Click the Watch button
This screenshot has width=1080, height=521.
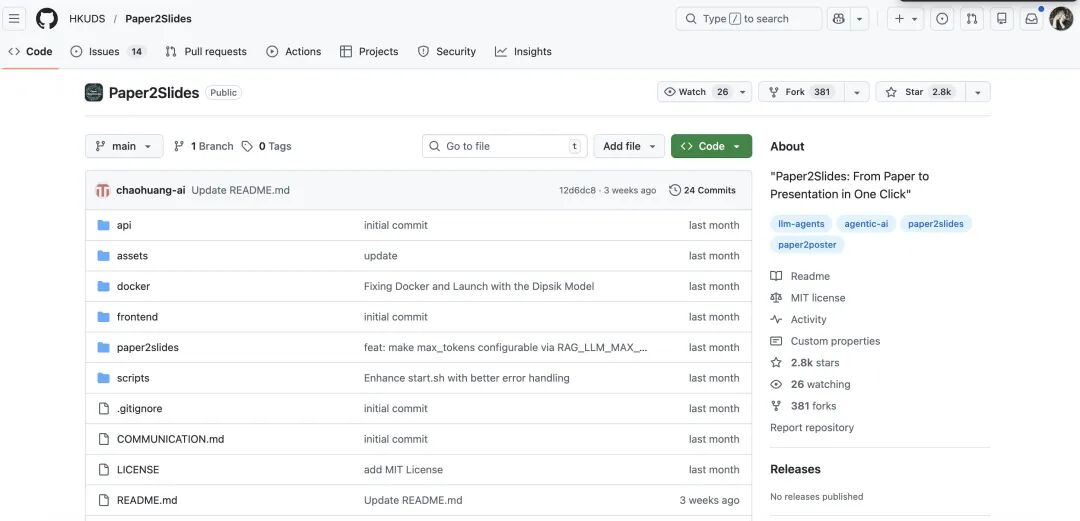[696, 92]
